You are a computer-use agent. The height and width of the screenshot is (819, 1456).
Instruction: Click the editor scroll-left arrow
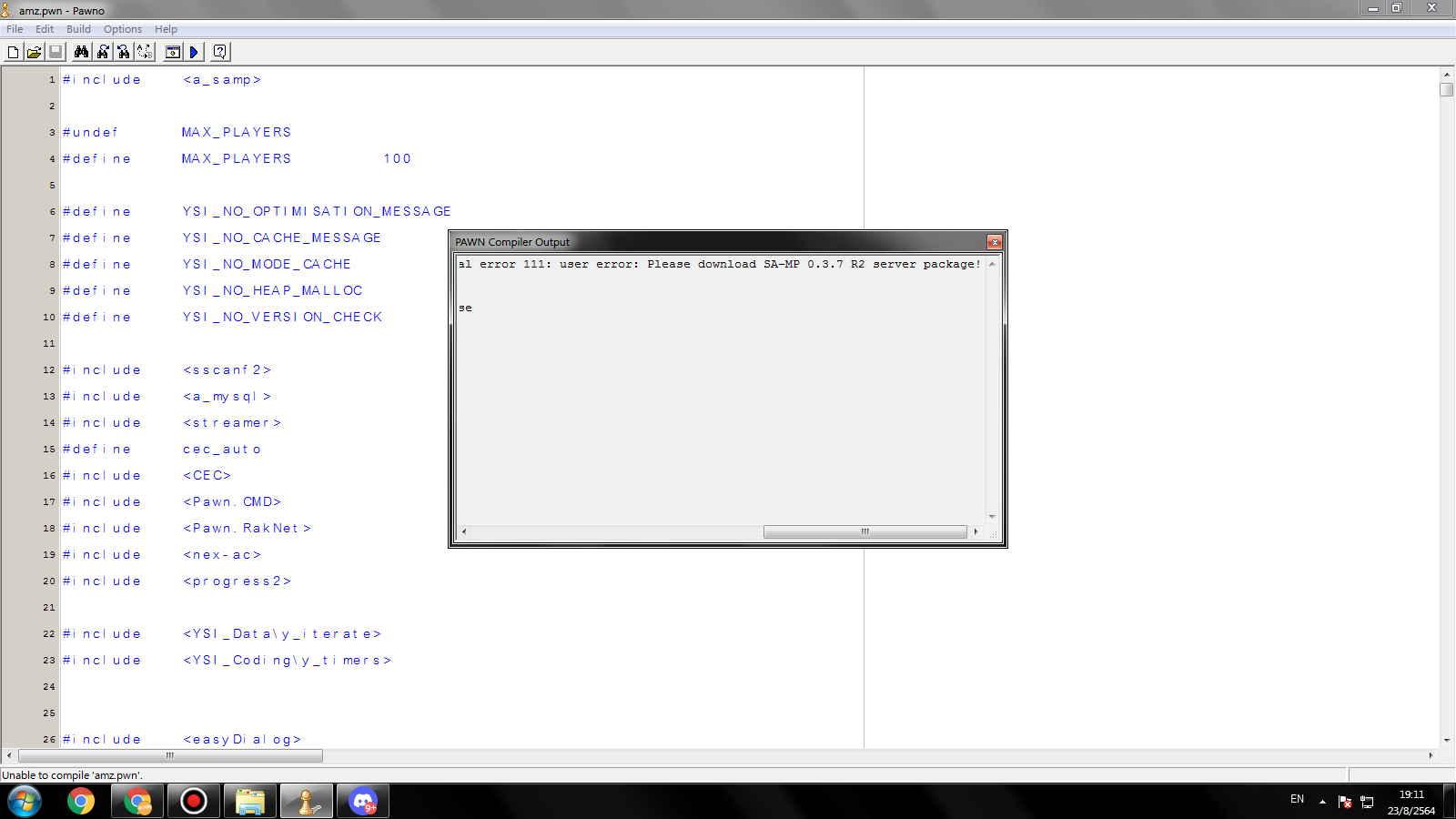click(x=9, y=755)
